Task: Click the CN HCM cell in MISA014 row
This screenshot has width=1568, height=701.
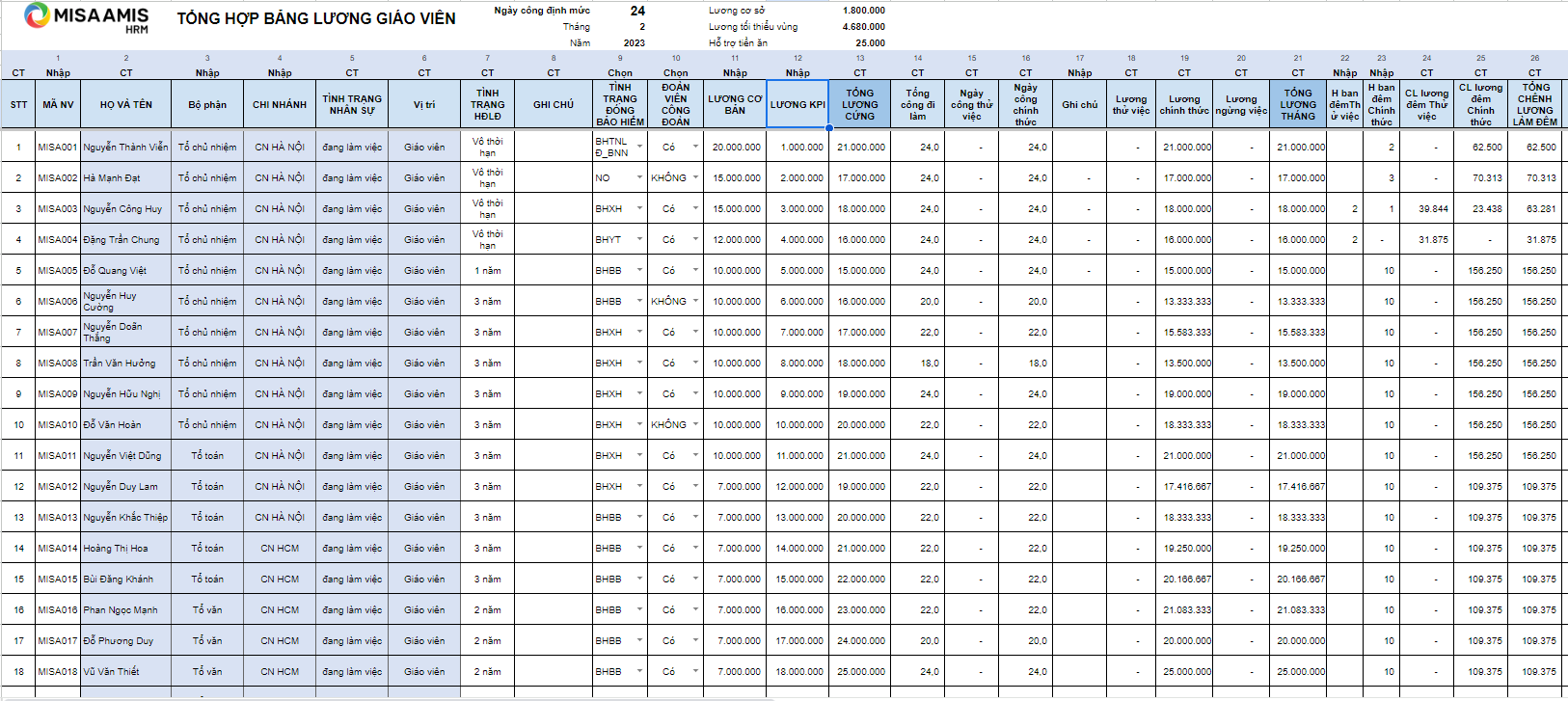Action: (x=280, y=549)
